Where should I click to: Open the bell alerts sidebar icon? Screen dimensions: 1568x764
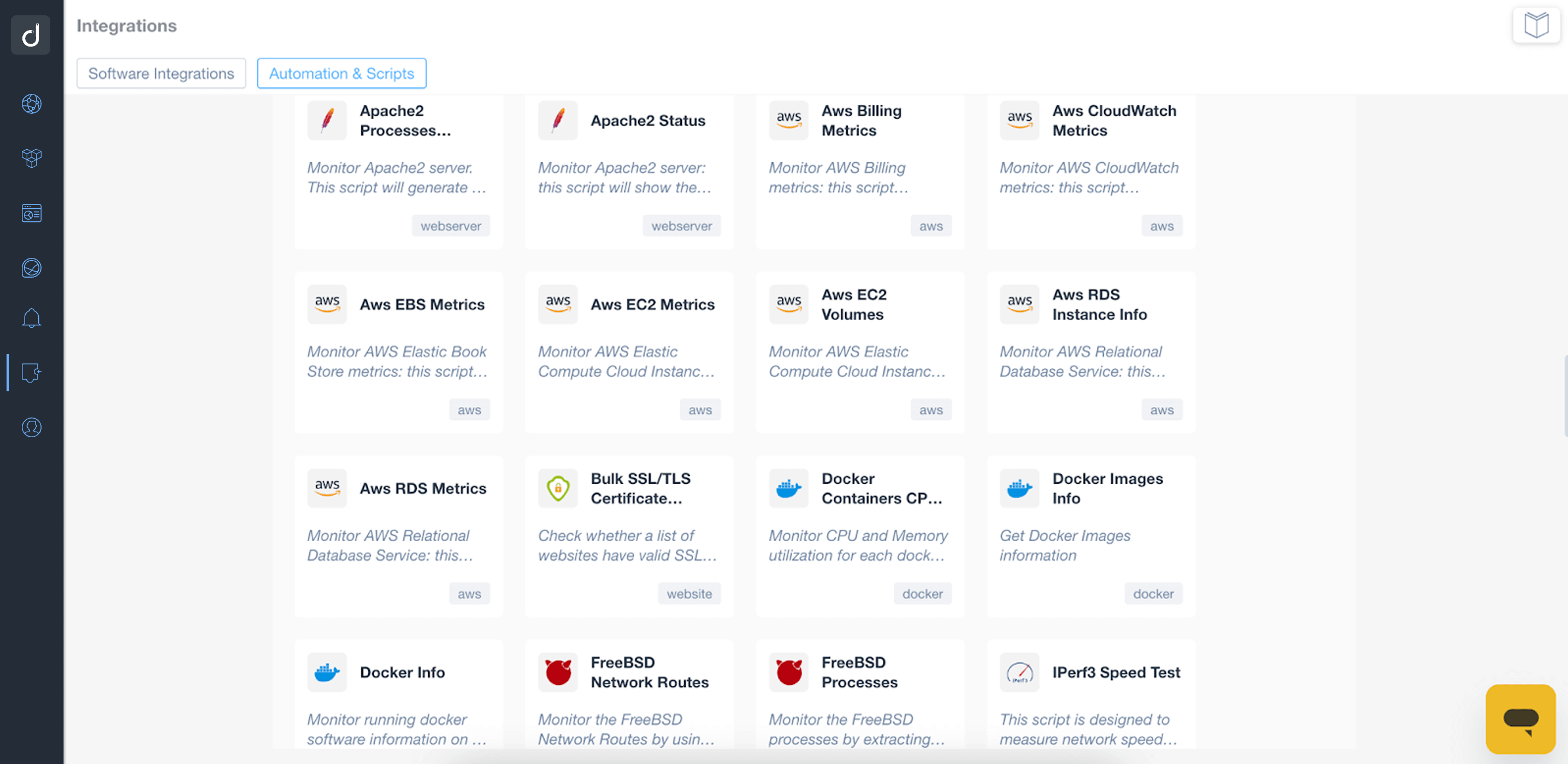32,318
